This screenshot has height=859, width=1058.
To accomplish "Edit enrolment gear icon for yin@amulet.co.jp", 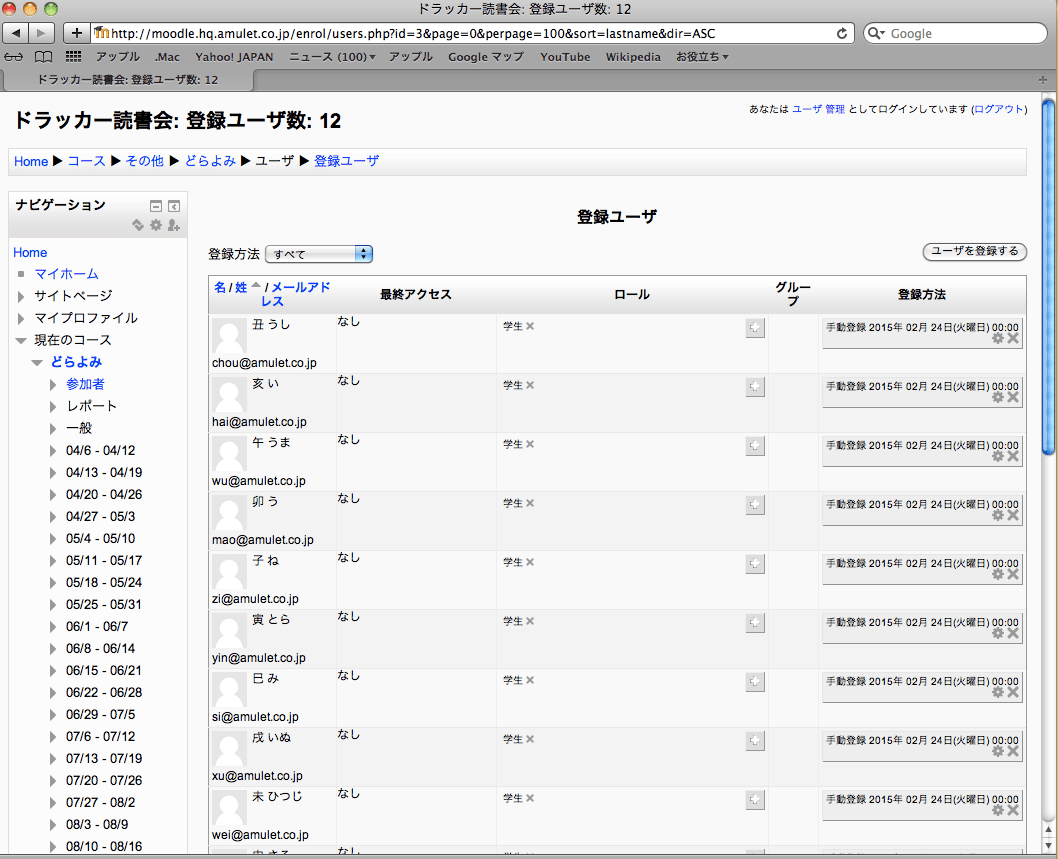I will tap(998, 634).
